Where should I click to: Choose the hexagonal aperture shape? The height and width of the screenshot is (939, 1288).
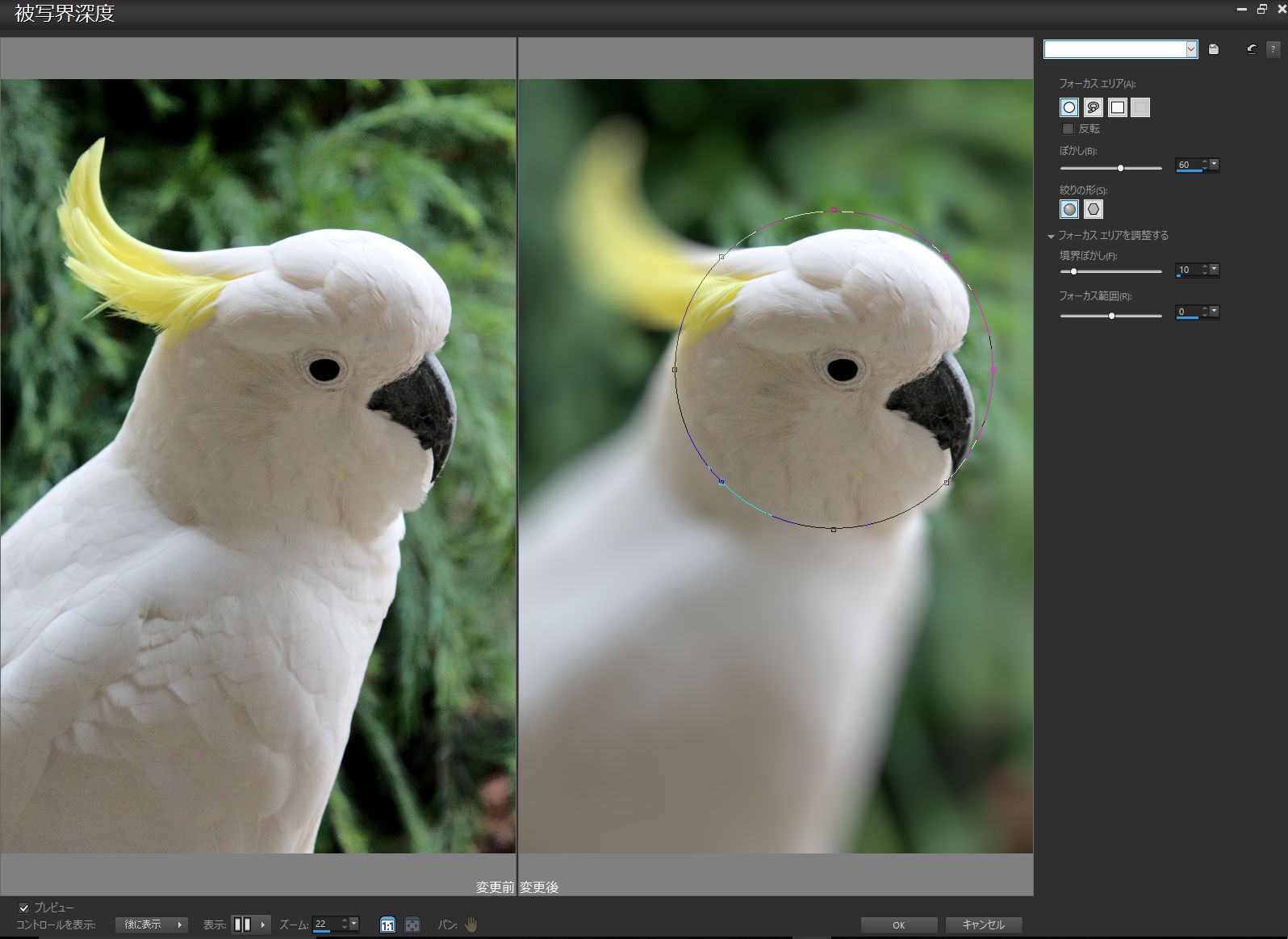point(1093,209)
